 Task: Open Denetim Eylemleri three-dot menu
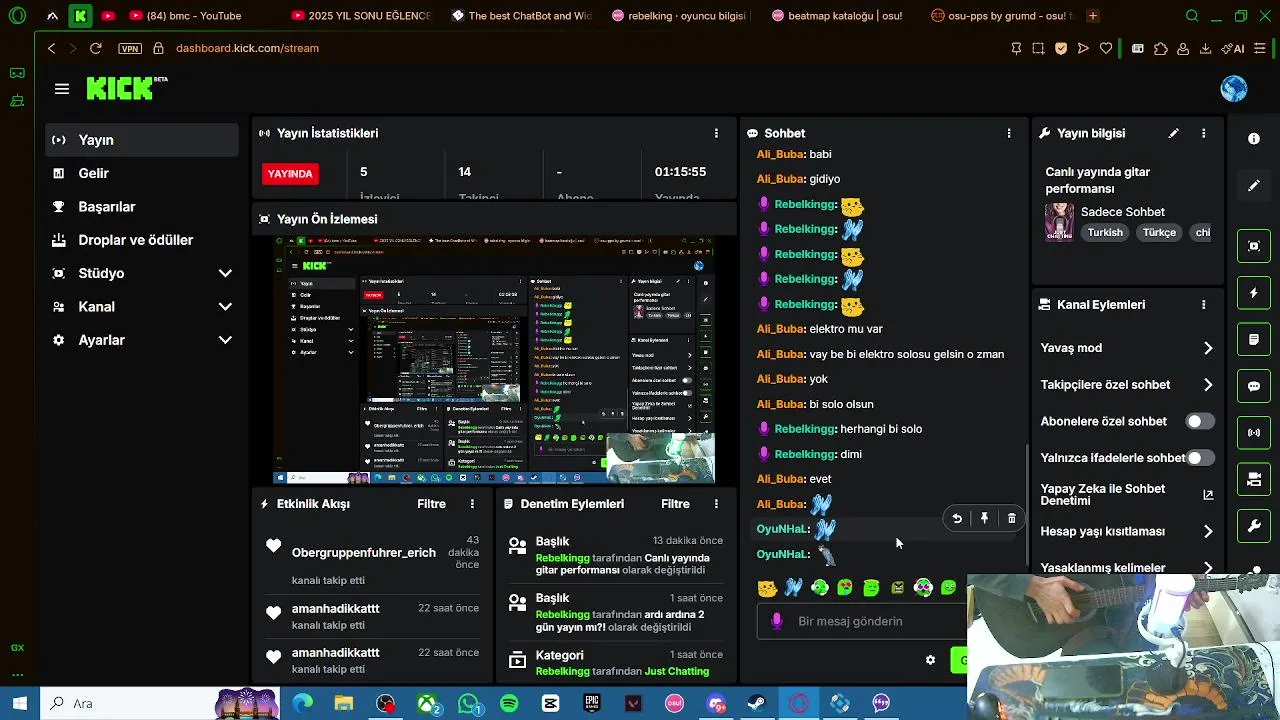716,504
